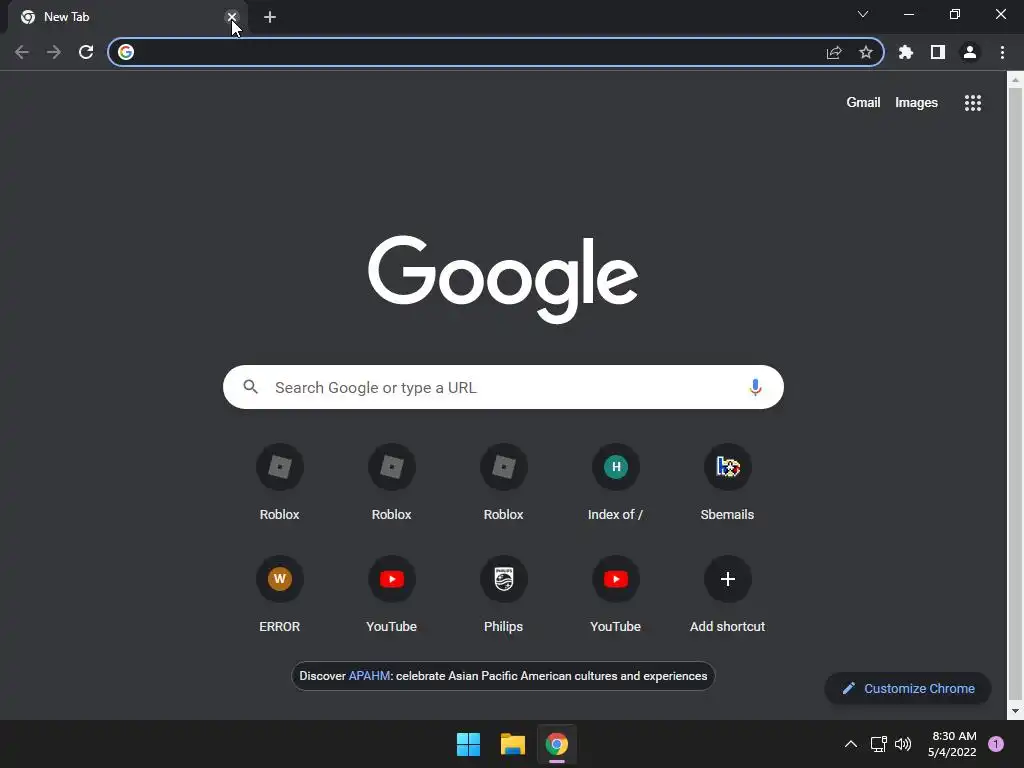Click the Google logo
This screenshot has width=1024, height=768.
tap(503, 280)
